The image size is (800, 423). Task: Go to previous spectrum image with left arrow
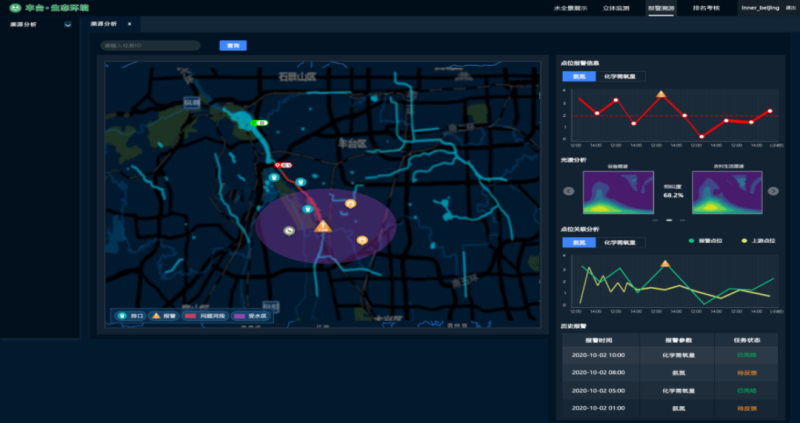click(x=568, y=191)
